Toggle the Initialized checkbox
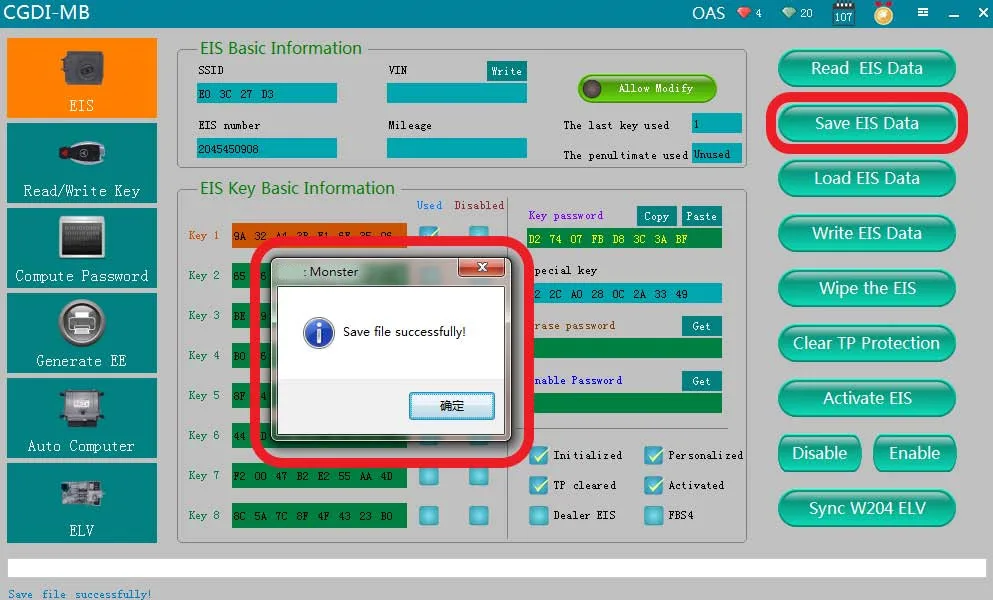 pyautogui.click(x=539, y=456)
